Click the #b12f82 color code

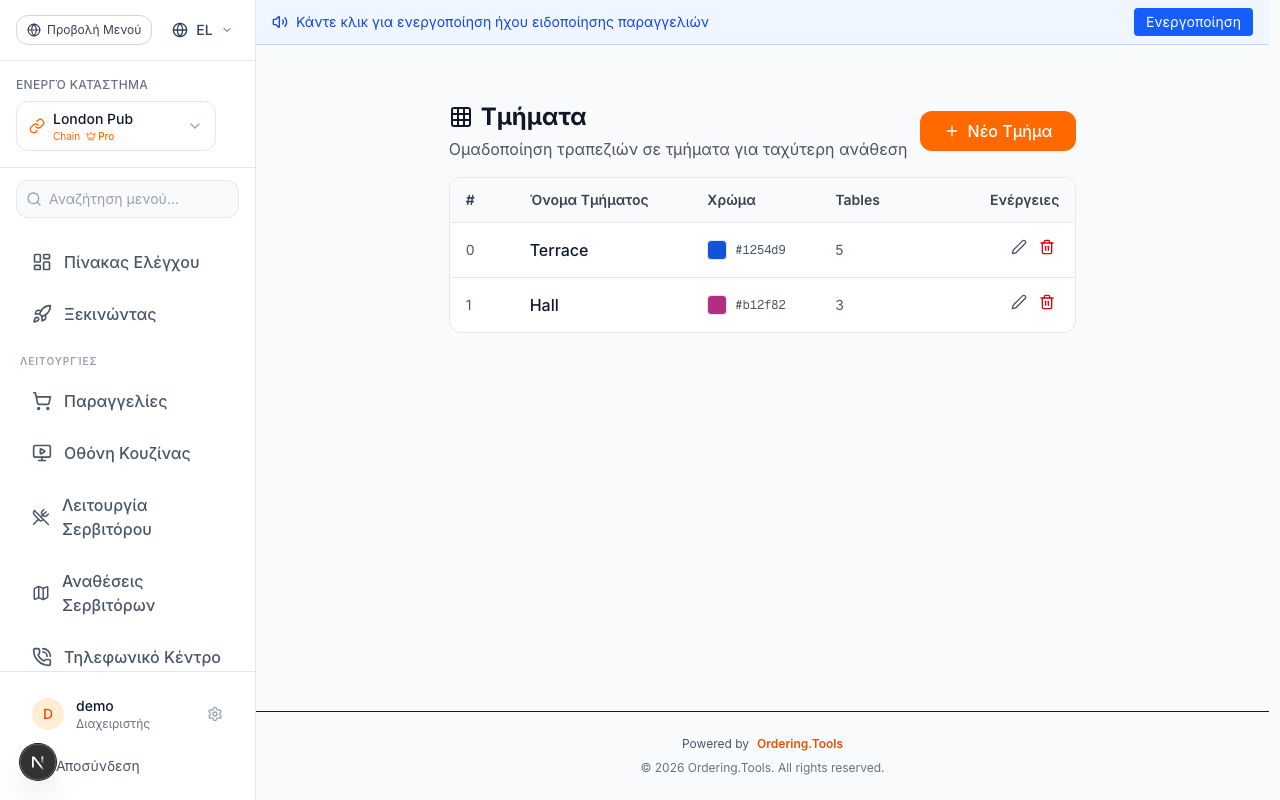point(760,305)
